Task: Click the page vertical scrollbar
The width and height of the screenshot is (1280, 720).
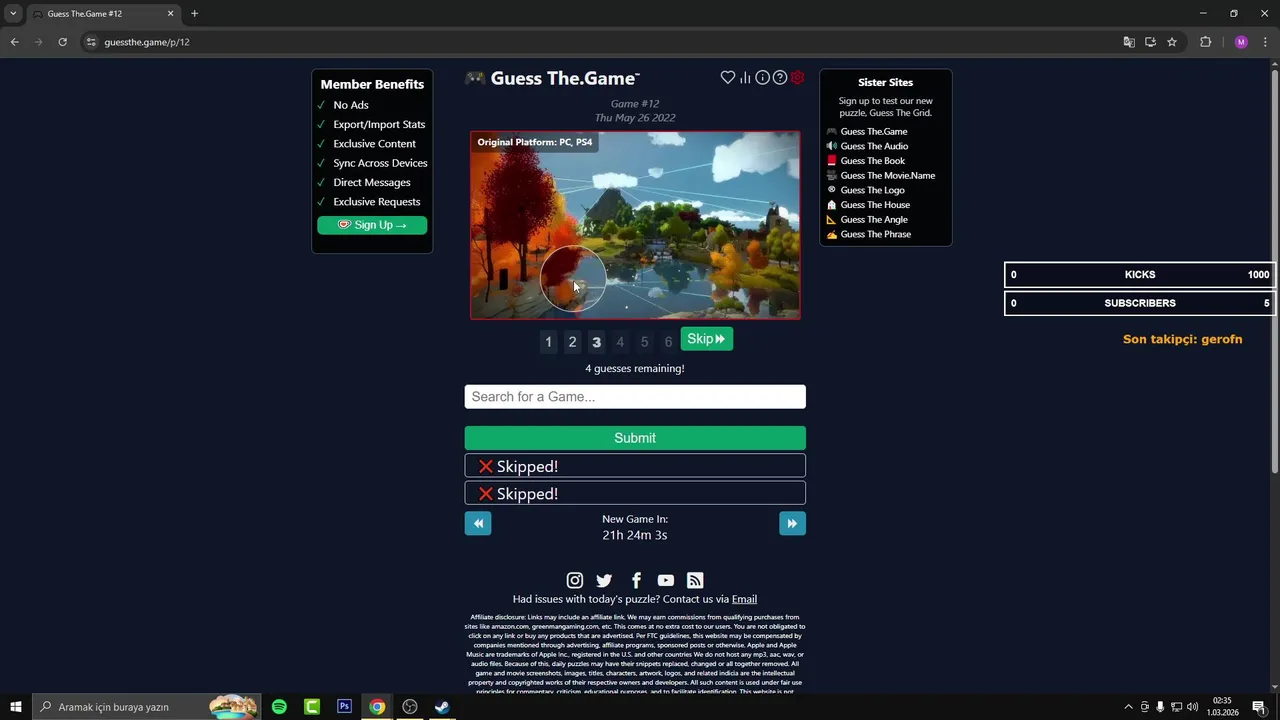Action: tap(1274, 270)
